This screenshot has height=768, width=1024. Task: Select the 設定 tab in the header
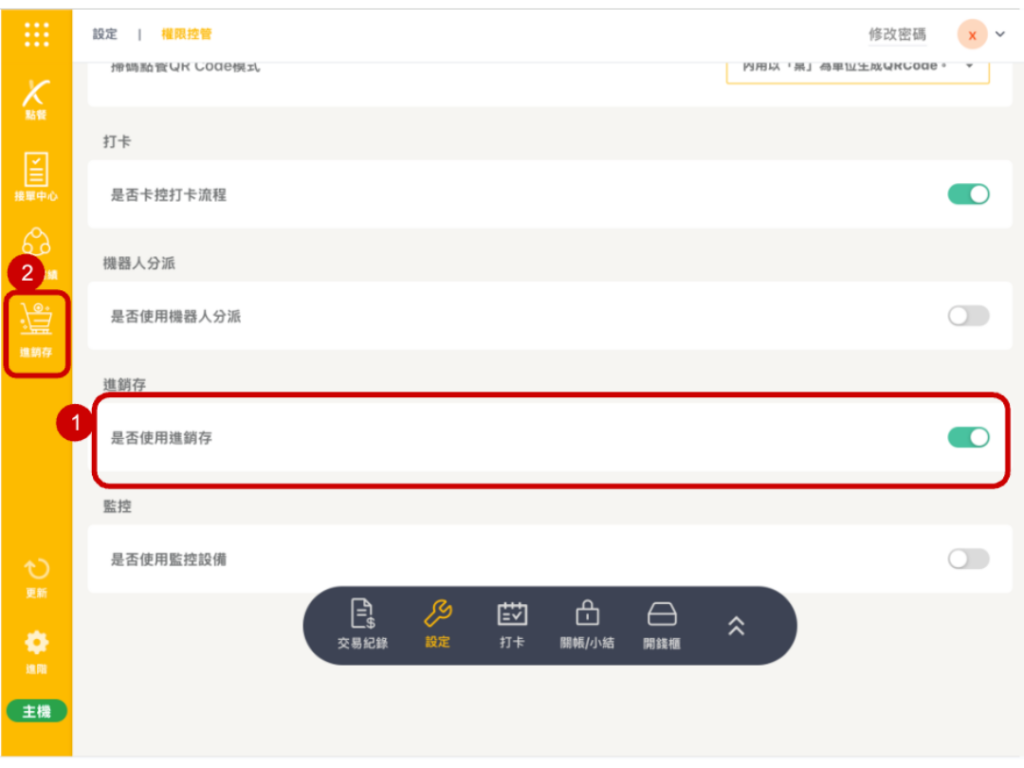pos(105,34)
